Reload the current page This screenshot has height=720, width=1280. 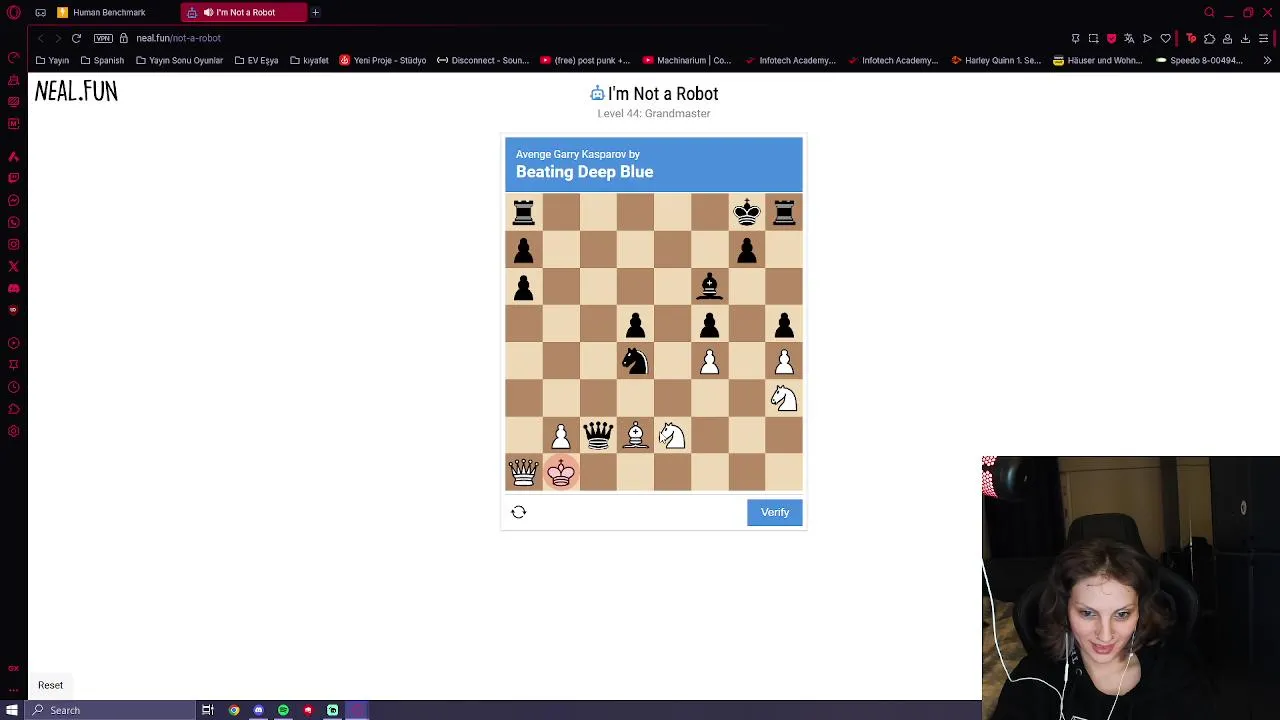pyautogui.click(x=76, y=38)
